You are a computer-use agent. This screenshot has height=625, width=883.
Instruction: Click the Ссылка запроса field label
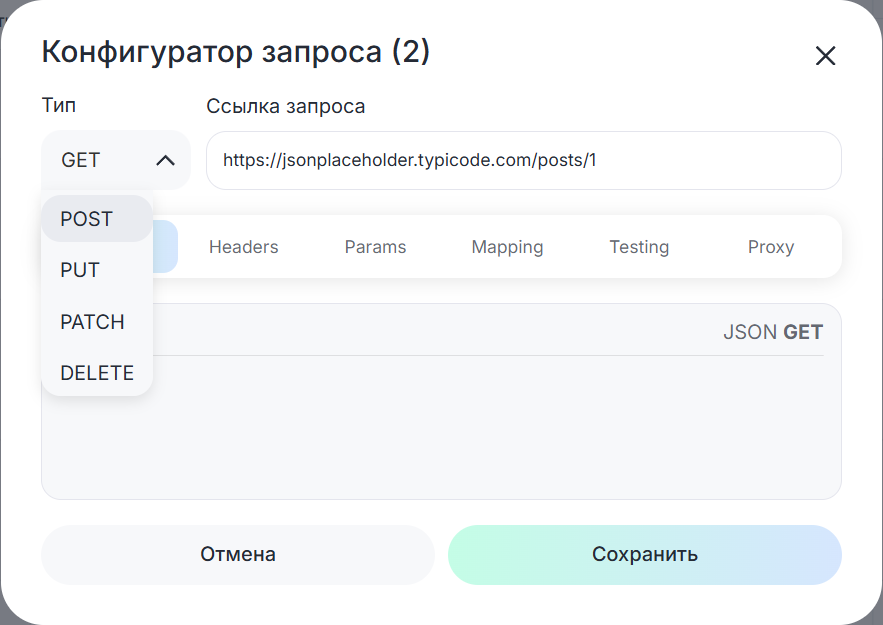[x=285, y=106]
